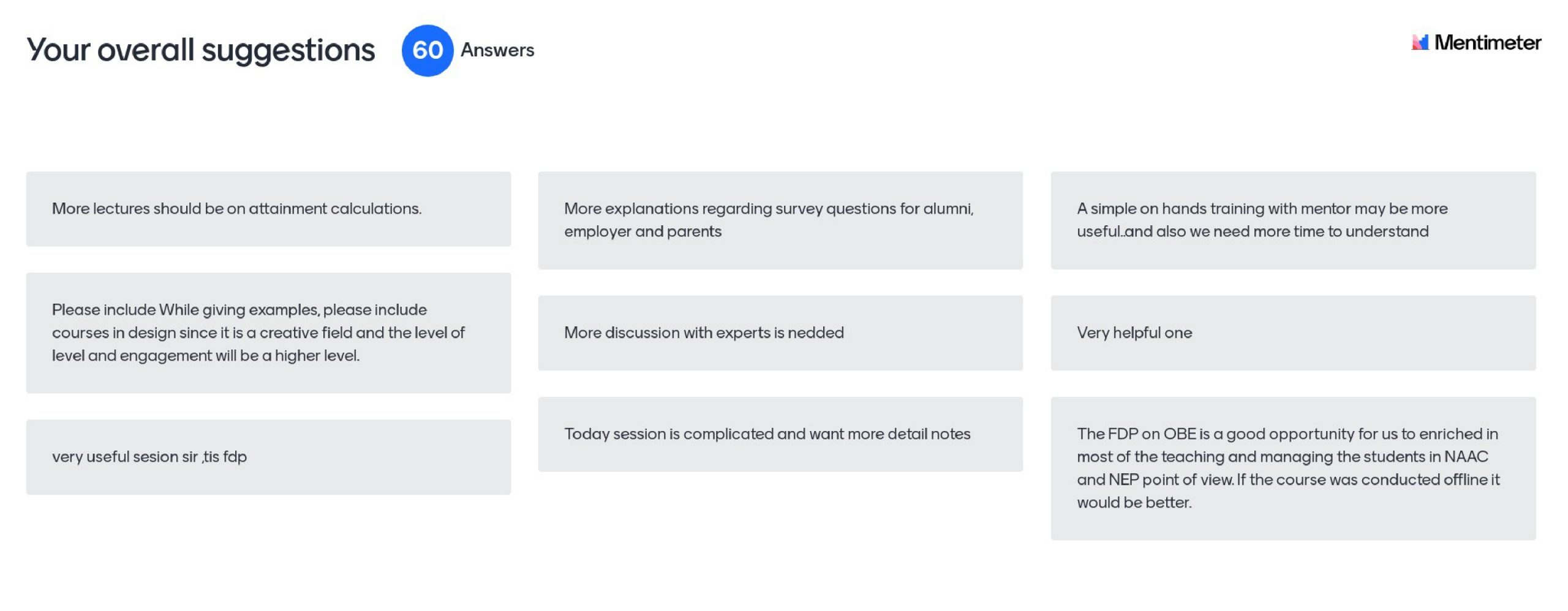The image size is (1568, 611).
Task: Click the "useful..and also we need" text line
Action: (x=1252, y=231)
